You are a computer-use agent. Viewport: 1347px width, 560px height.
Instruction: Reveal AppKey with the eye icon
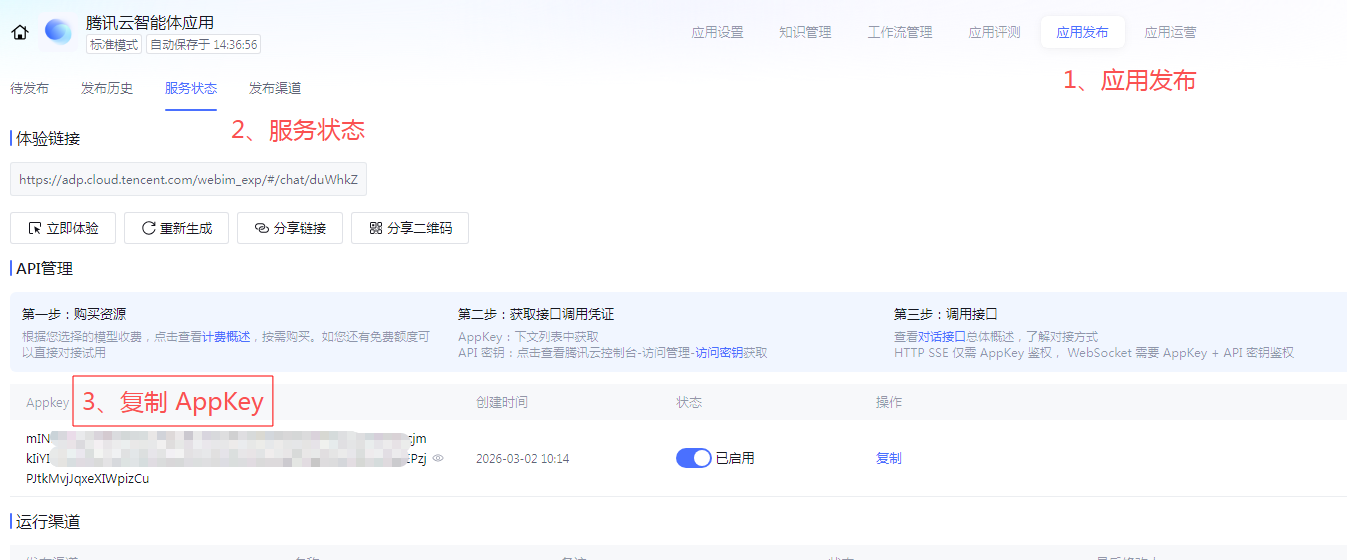pos(438,458)
